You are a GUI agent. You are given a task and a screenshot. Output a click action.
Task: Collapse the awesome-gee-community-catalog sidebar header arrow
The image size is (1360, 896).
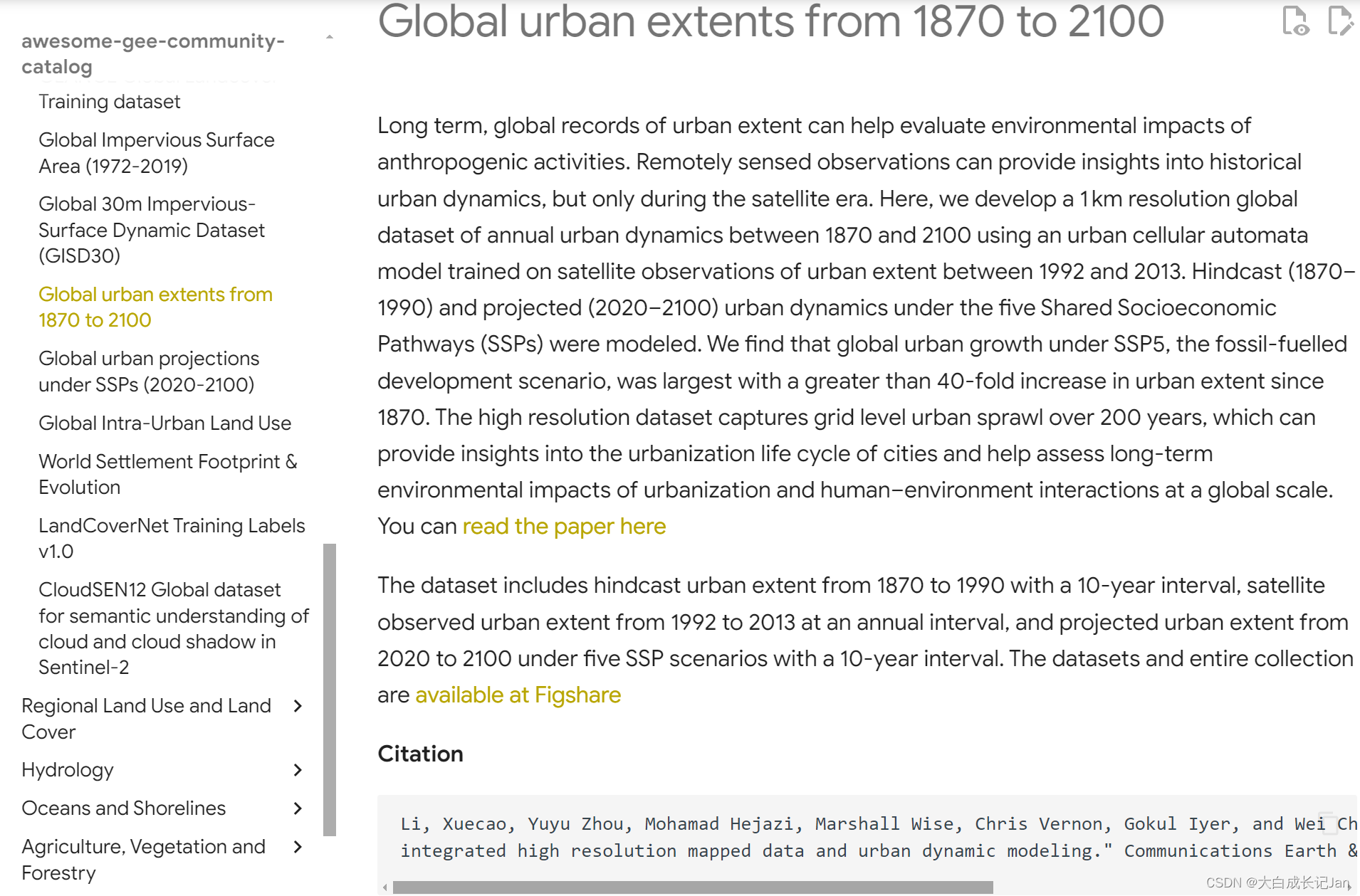329,37
